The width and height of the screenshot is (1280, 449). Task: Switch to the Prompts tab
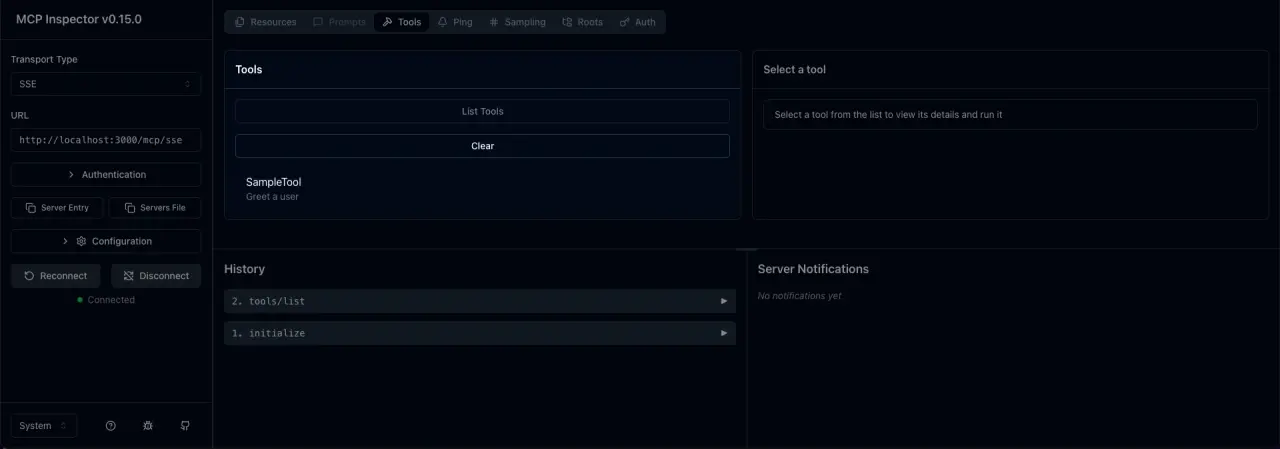[339, 22]
